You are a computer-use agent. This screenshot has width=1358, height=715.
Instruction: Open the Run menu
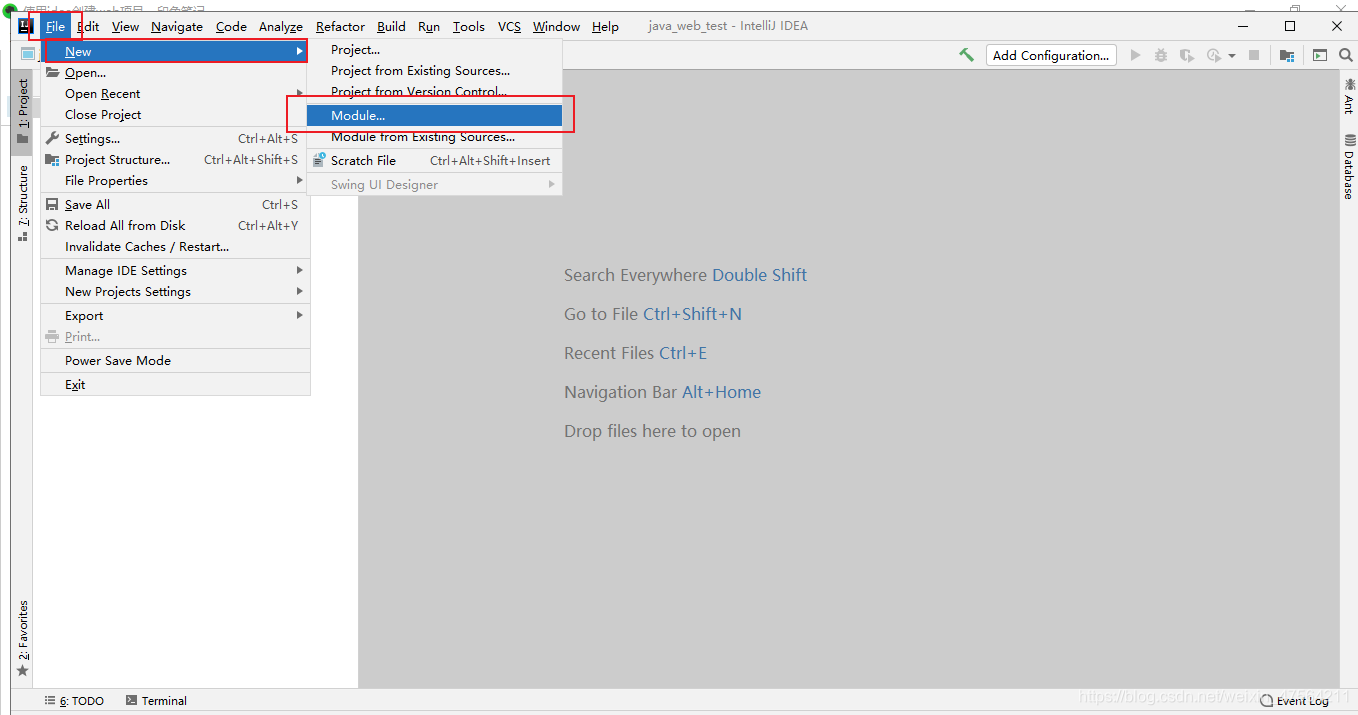(x=429, y=26)
